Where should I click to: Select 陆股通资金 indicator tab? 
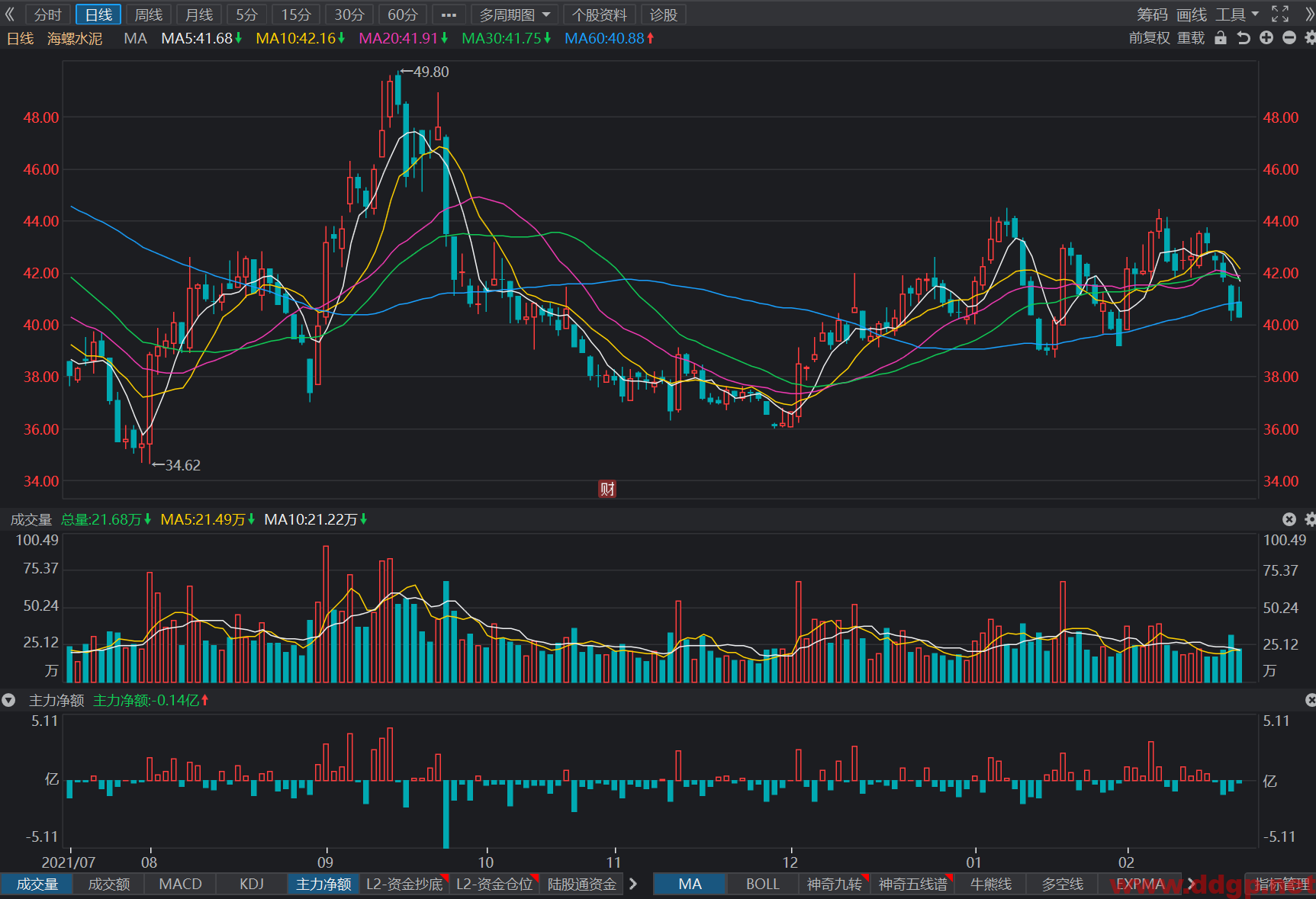pyautogui.click(x=582, y=884)
